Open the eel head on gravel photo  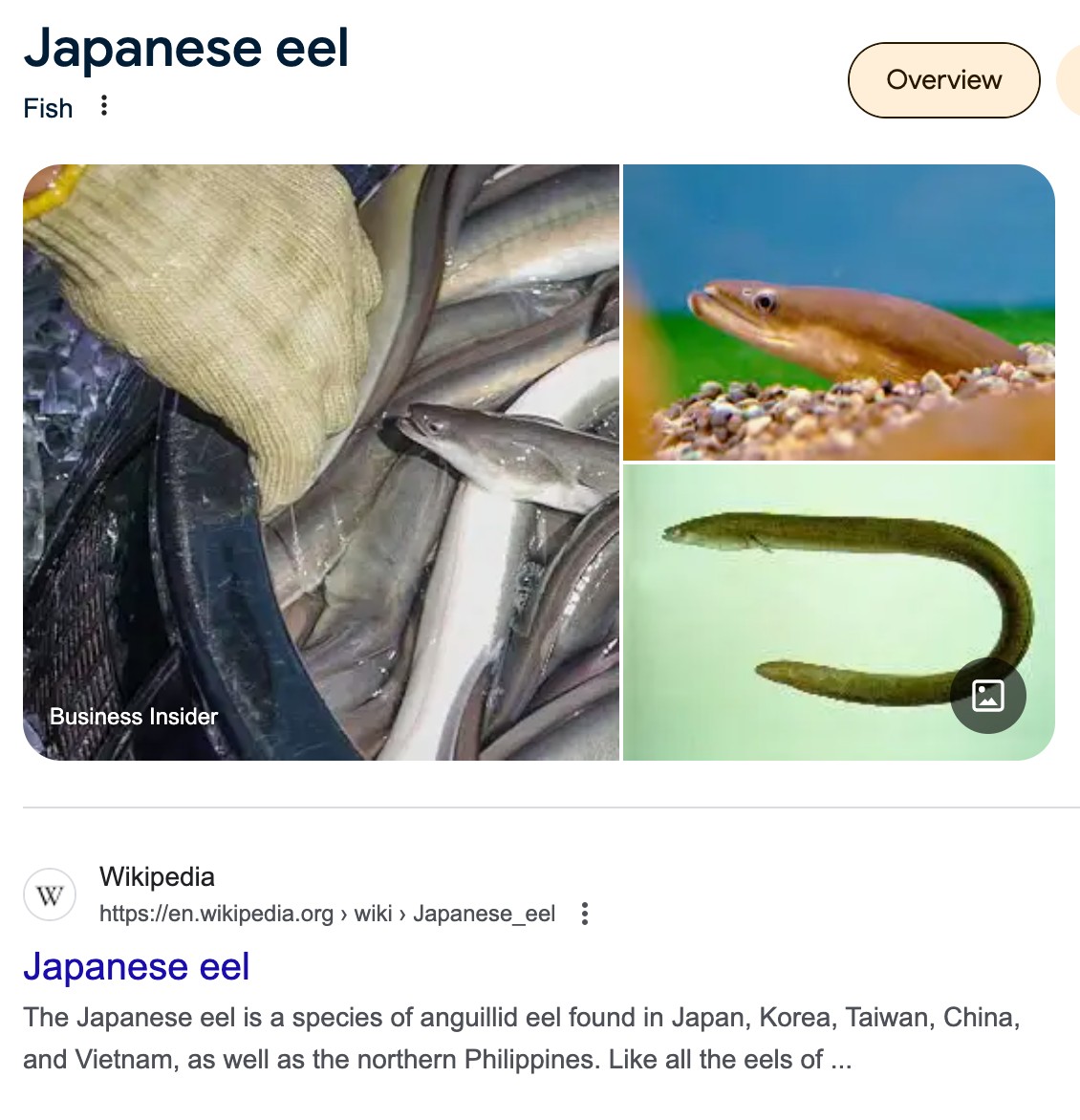[x=838, y=312]
